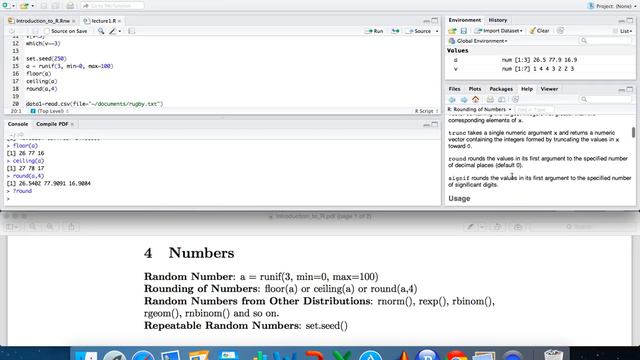
Task: Click the Help forward arrow
Action: pos(464,100)
